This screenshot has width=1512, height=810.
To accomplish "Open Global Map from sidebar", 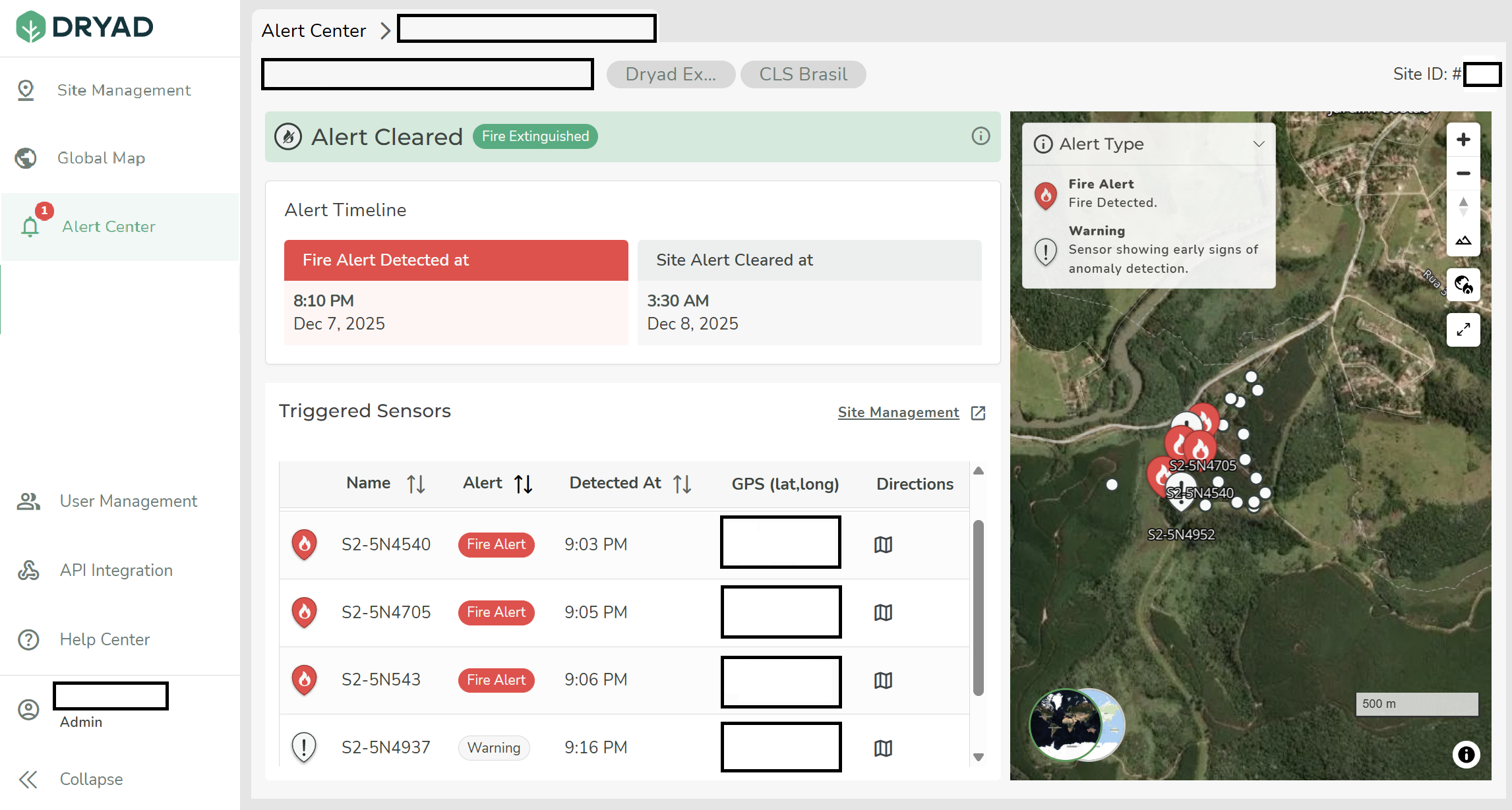I will tap(101, 158).
